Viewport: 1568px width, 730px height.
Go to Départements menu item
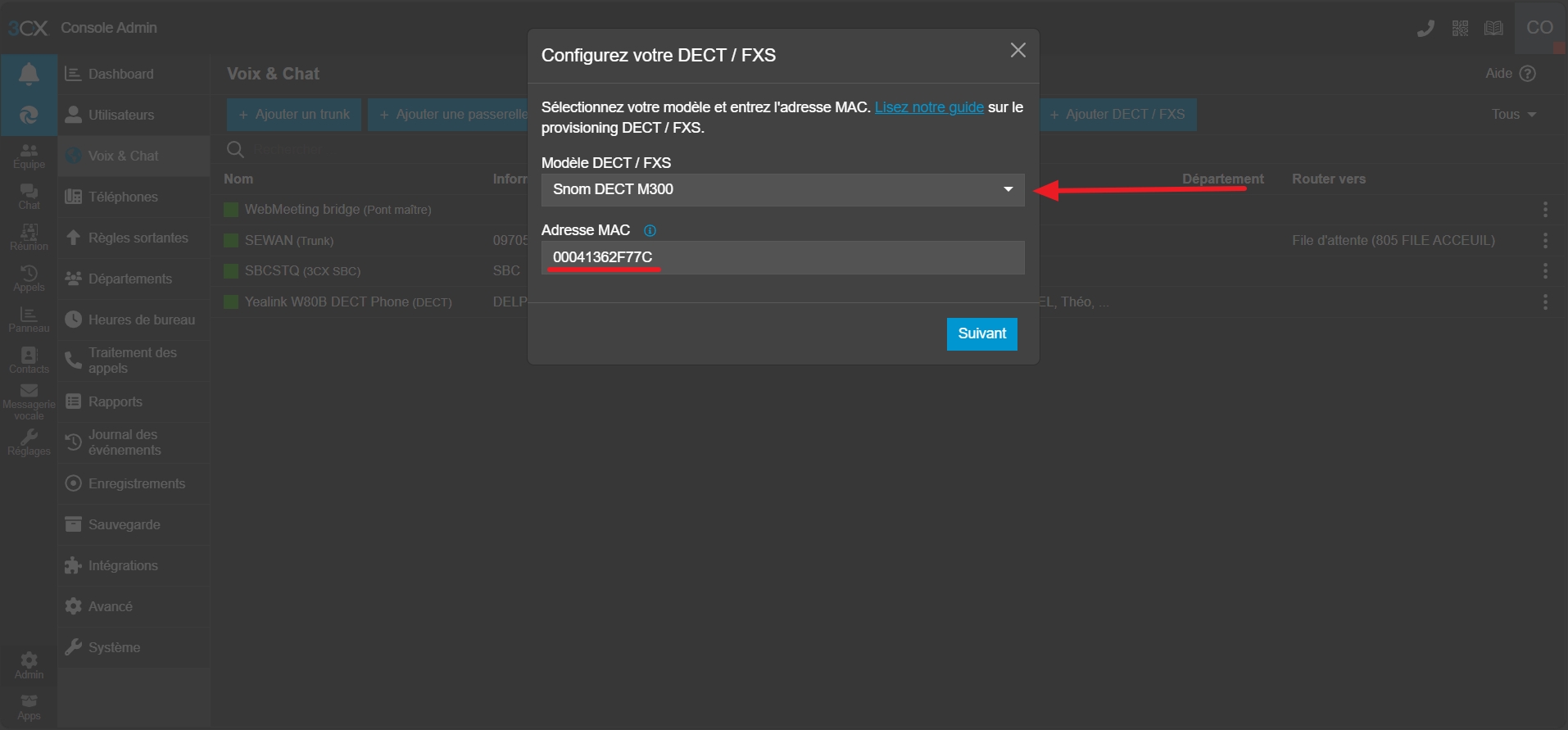pos(134,279)
